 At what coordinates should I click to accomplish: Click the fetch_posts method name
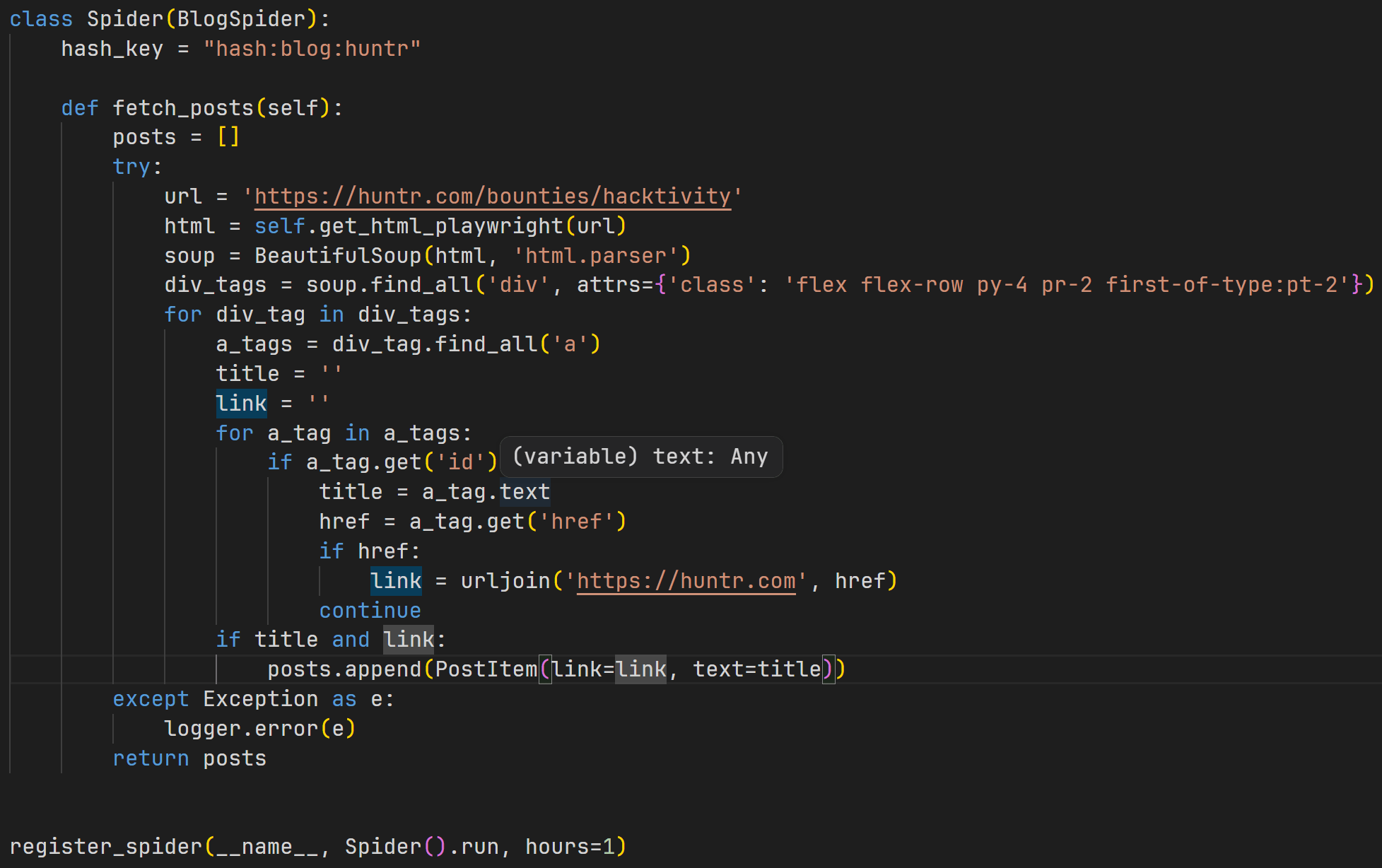(x=183, y=108)
